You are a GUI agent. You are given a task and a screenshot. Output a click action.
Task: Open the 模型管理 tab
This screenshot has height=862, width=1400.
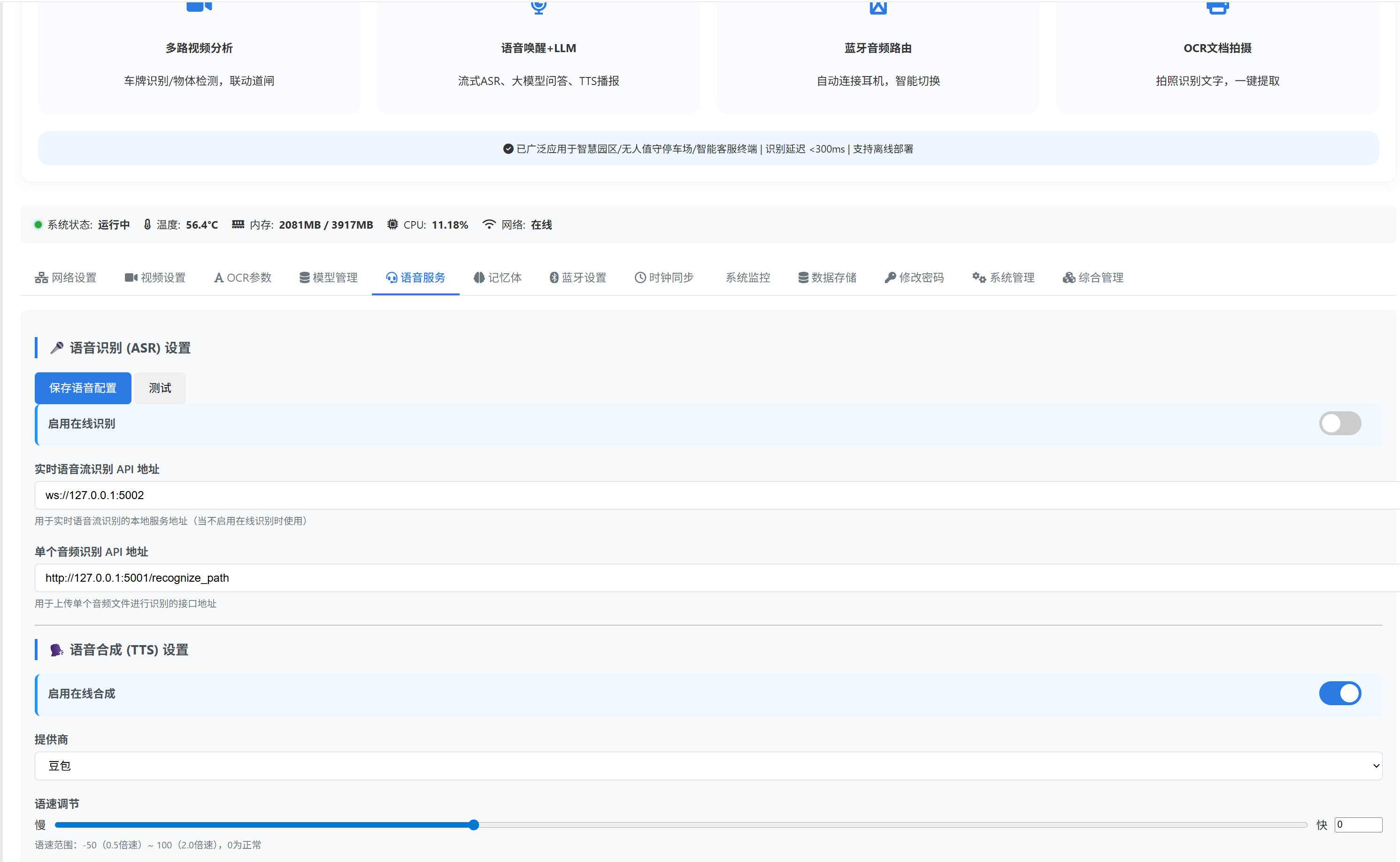[x=329, y=277]
